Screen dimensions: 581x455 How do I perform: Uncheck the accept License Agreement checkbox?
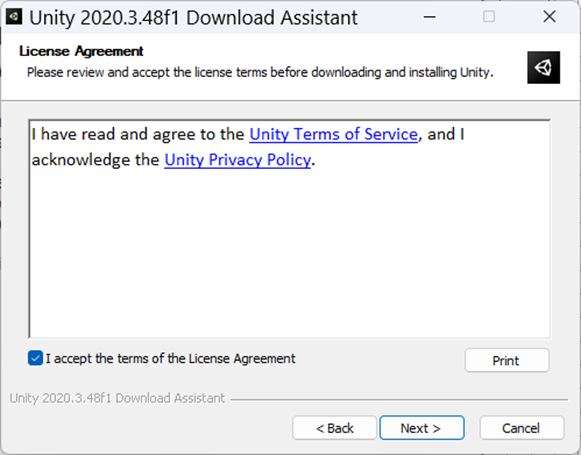pyautogui.click(x=35, y=358)
